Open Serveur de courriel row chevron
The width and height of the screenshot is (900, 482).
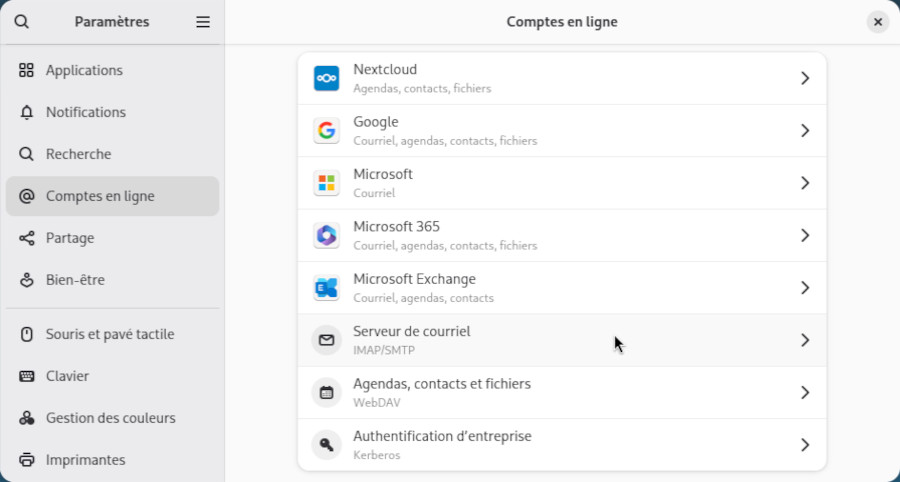point(805,340)
